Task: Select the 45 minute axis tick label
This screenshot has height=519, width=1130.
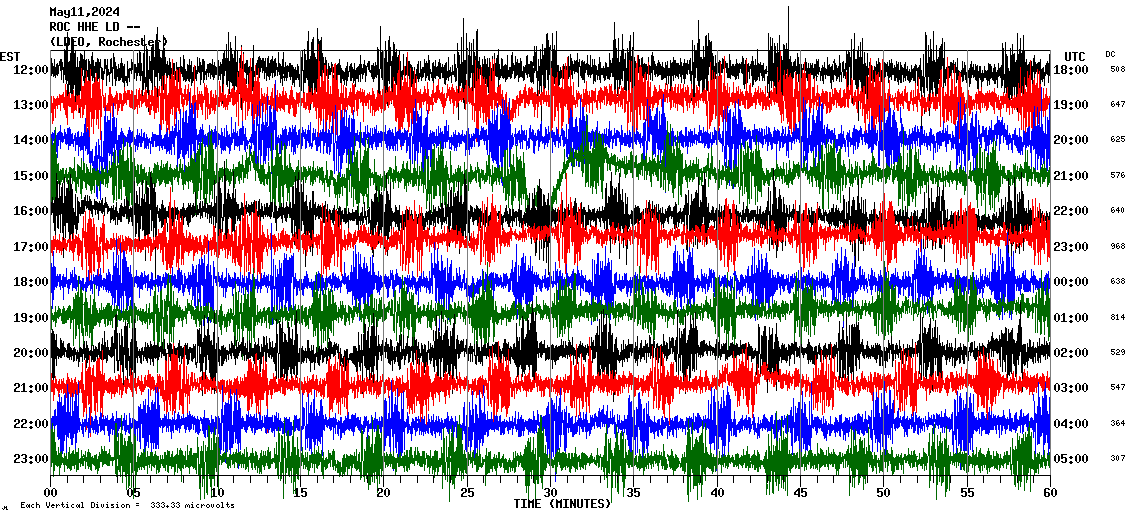Action: click(800, 493)
